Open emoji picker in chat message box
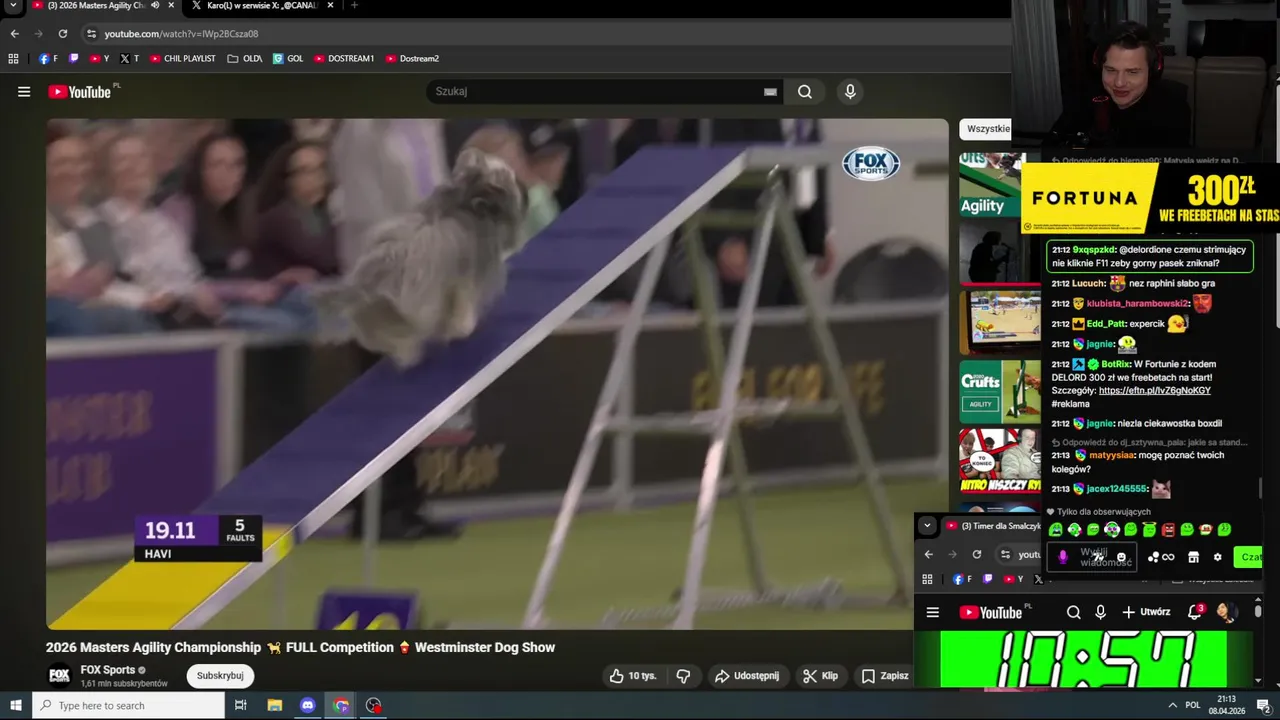Viewport: 1280px width, 720px height. [x=1121, y=558]
